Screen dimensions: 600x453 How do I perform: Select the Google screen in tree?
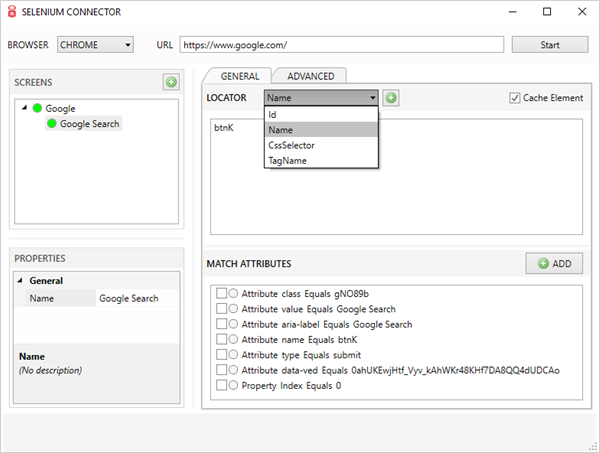[x=60, y=108]
